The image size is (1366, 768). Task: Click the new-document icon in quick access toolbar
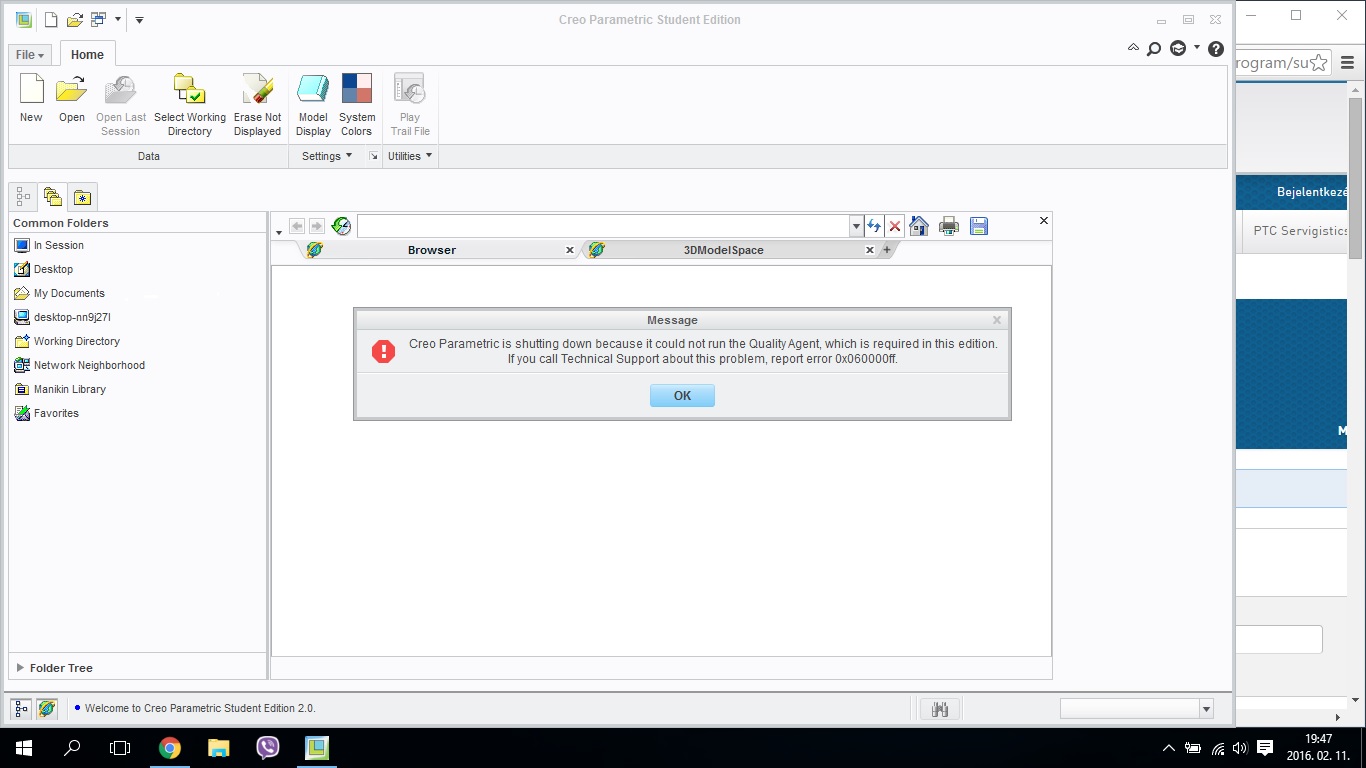(x=51, y=19)
